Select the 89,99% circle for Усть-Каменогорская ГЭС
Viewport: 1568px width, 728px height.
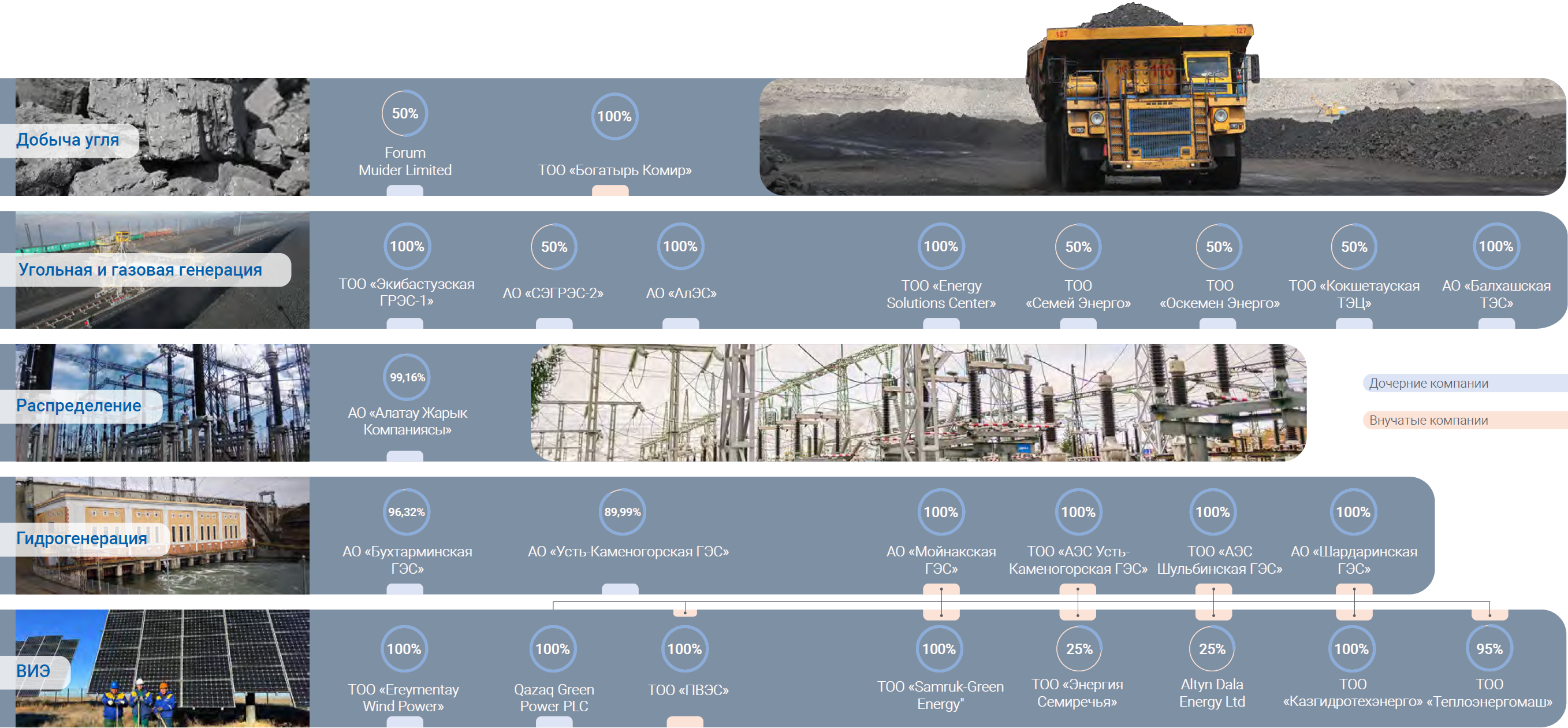coord(622,512)
